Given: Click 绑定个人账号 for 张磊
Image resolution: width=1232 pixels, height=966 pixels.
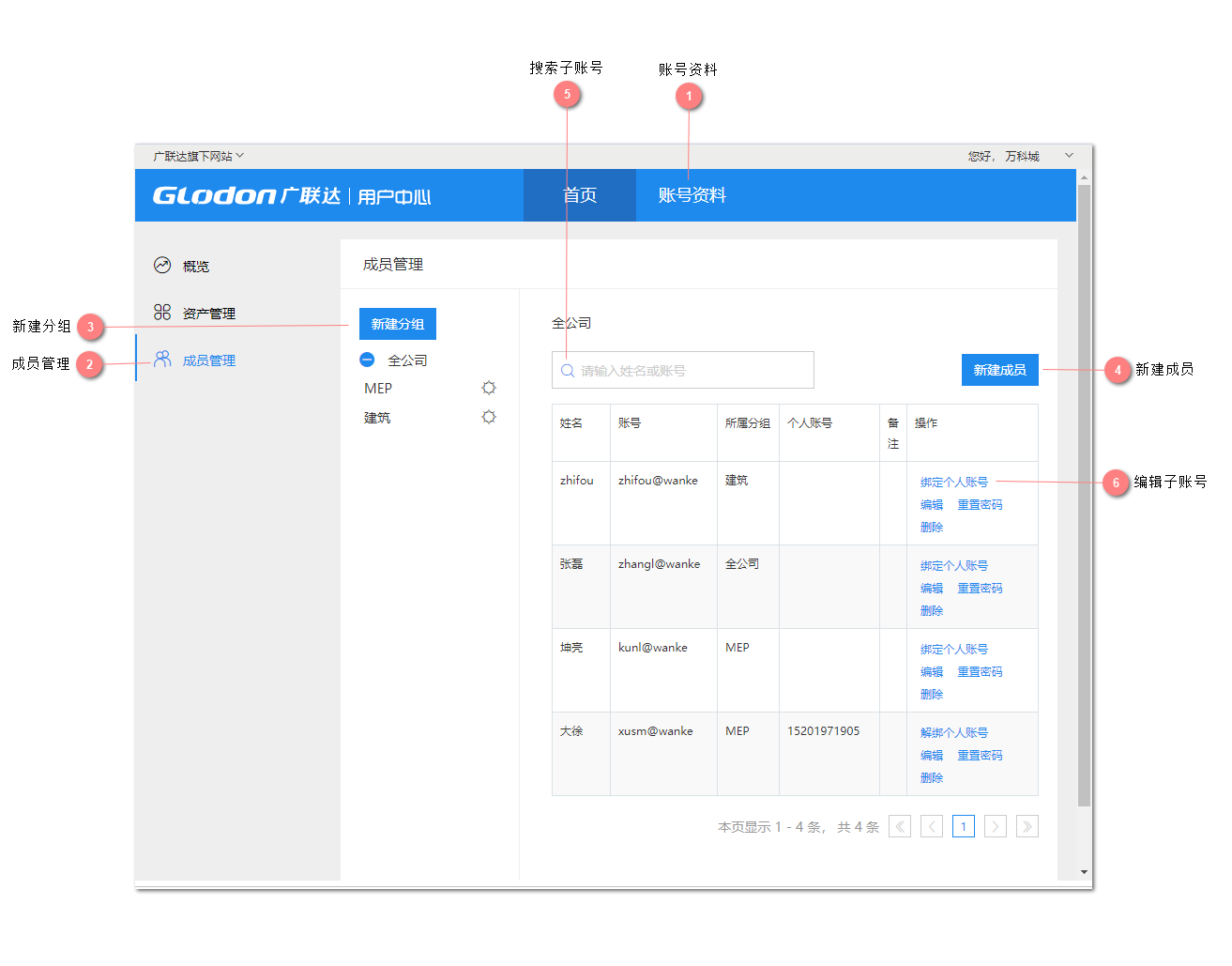Looking at the screenshot, I should [954, 565].
